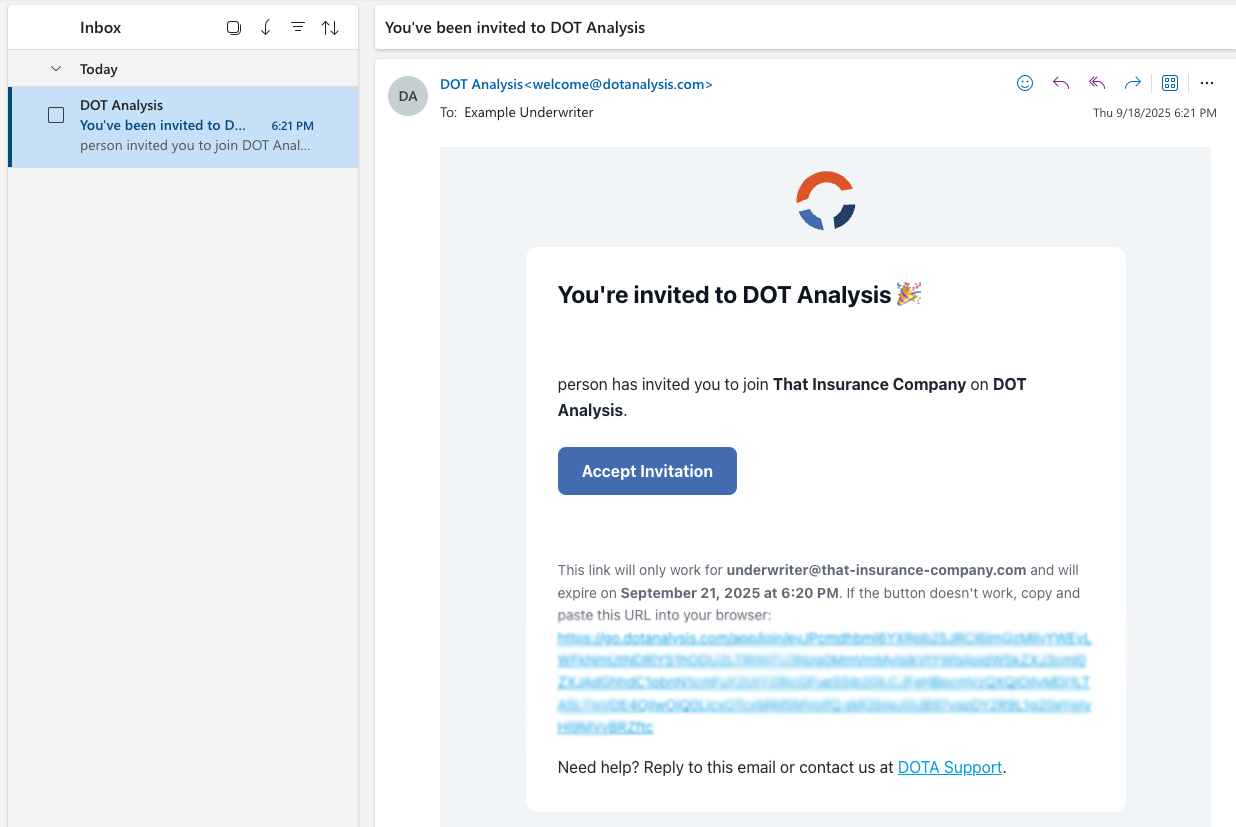Open the Sort arrows in Inbox header

point(330,28)
